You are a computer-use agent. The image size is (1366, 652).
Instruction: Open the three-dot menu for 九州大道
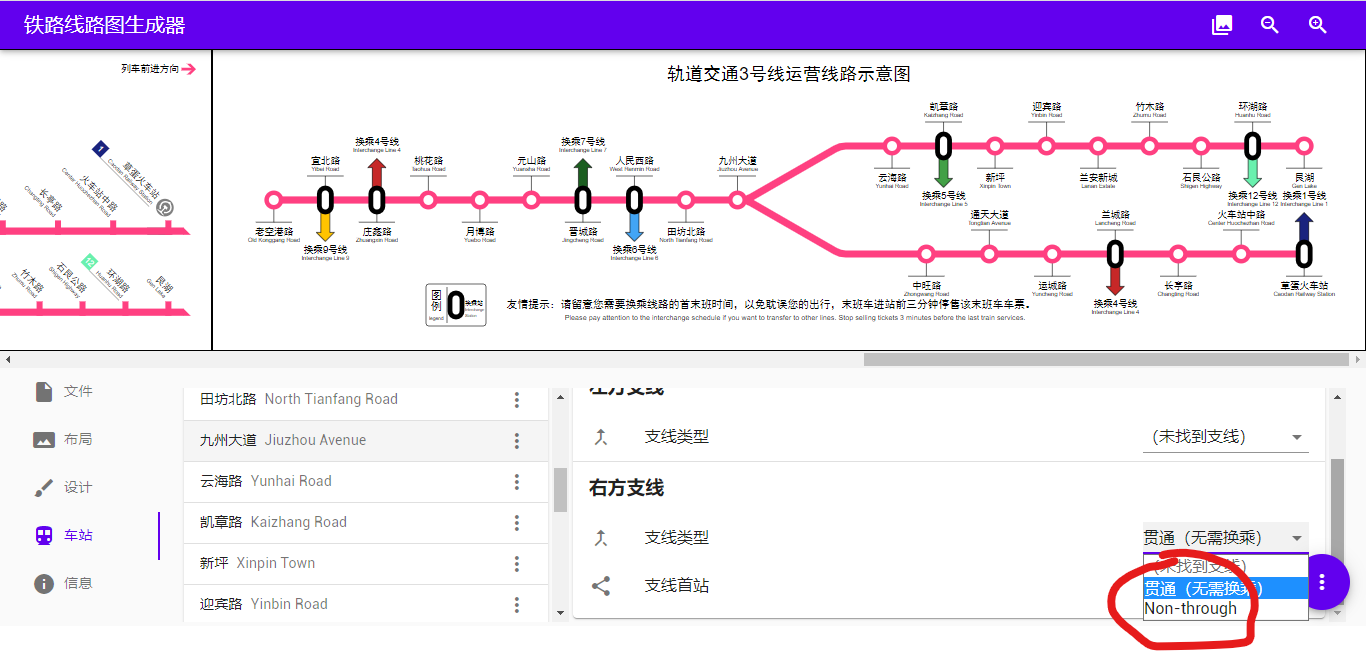517,440
